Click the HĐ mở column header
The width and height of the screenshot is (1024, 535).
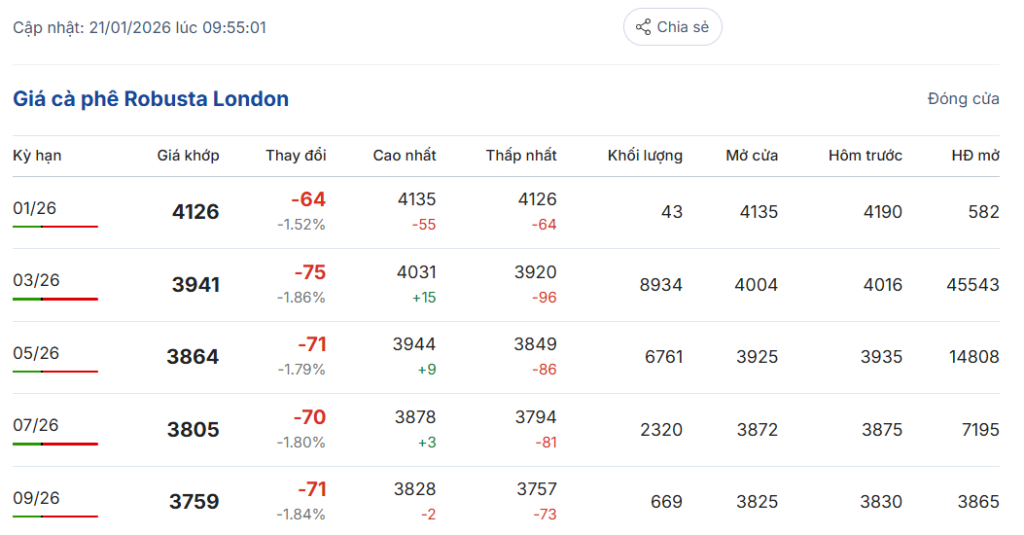[975, 155]
